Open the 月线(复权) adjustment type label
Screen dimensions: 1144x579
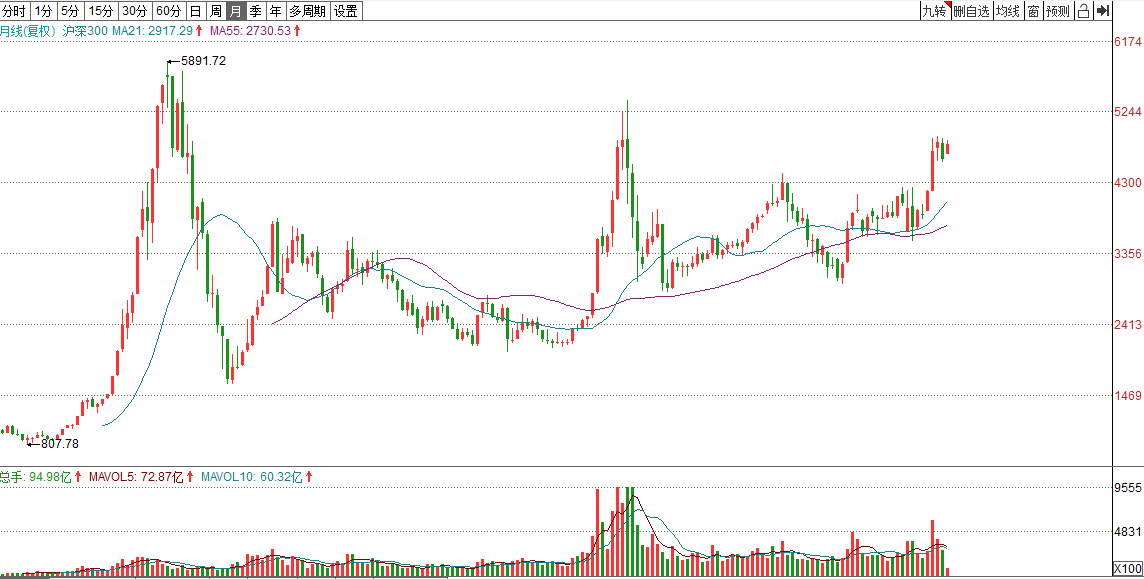(x=28, y=32)
